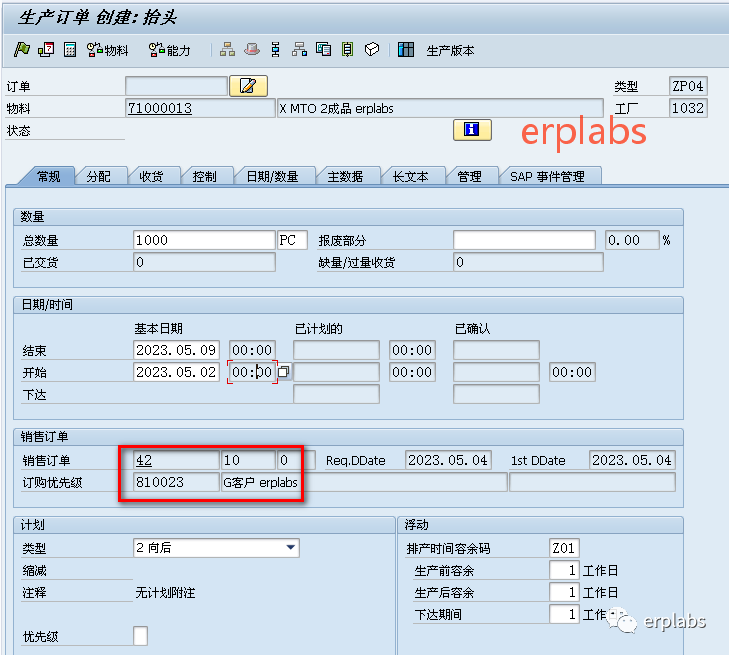Click the scrap percentage field 0.00
The height and width of the screenshot is (655, 729).
[632, 240]
